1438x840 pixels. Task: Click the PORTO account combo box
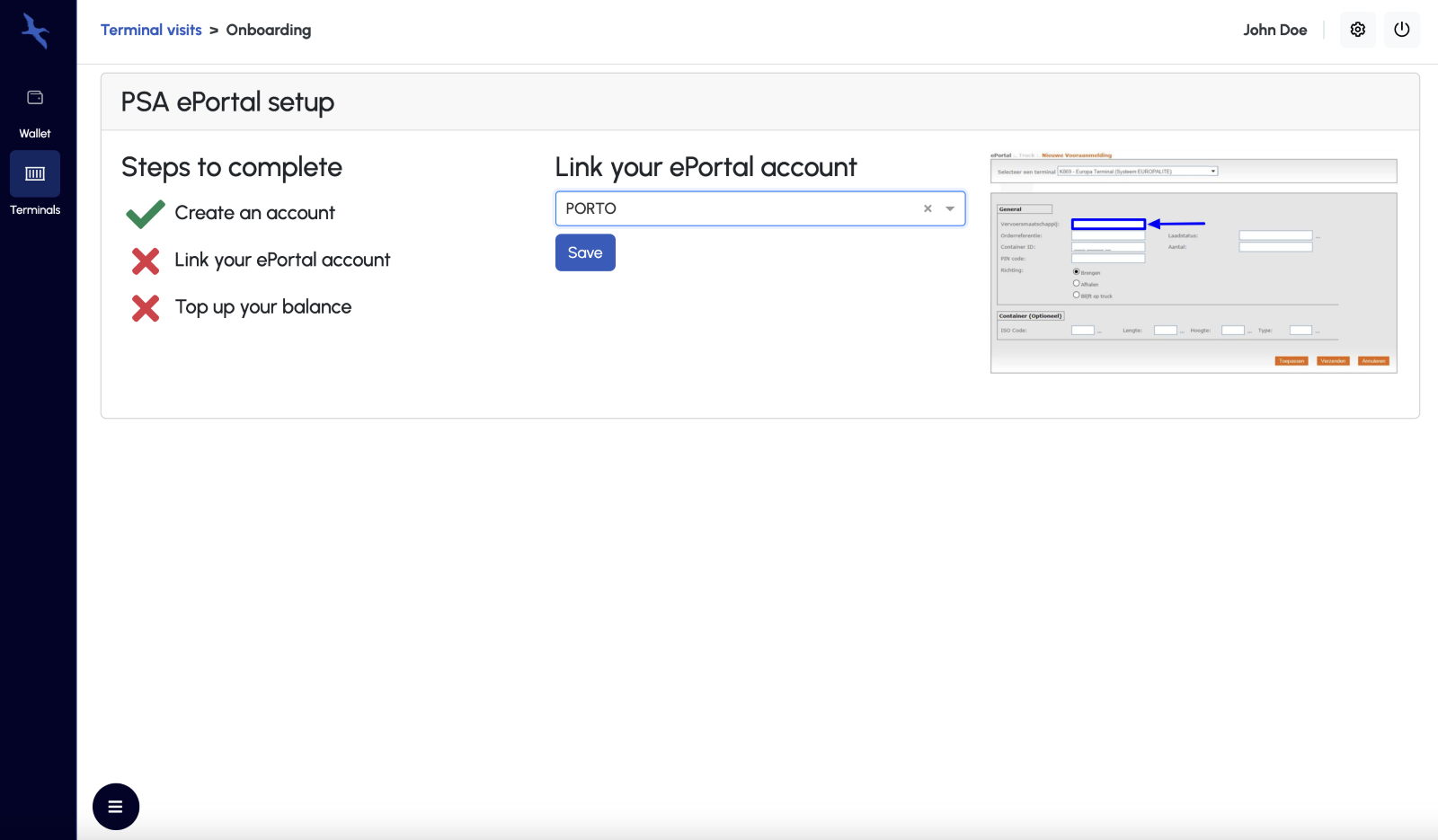[760, 208]
